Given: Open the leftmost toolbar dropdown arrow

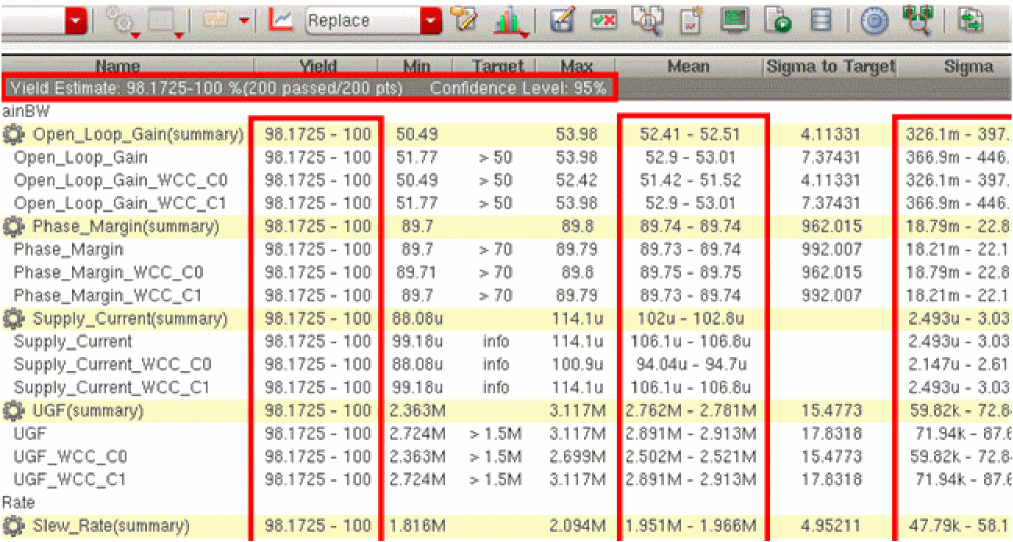Looking at the screenshot, I should pyautogui.click(x=76, y=21).
